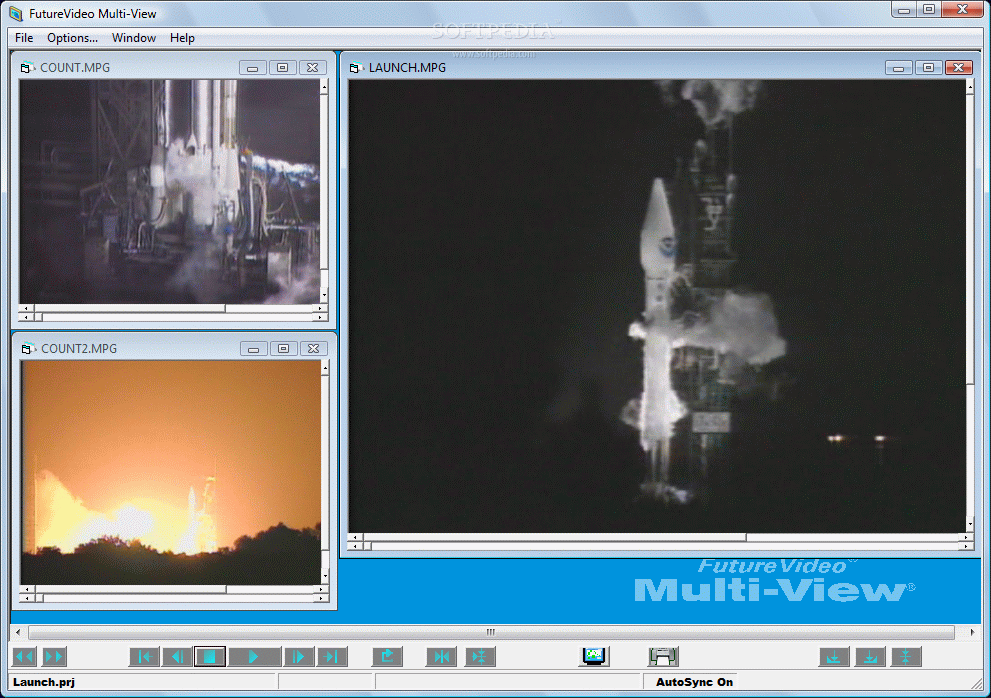The image size is (991, 698).
Task: Click the rewind double-arrow button
Action: 24,657
